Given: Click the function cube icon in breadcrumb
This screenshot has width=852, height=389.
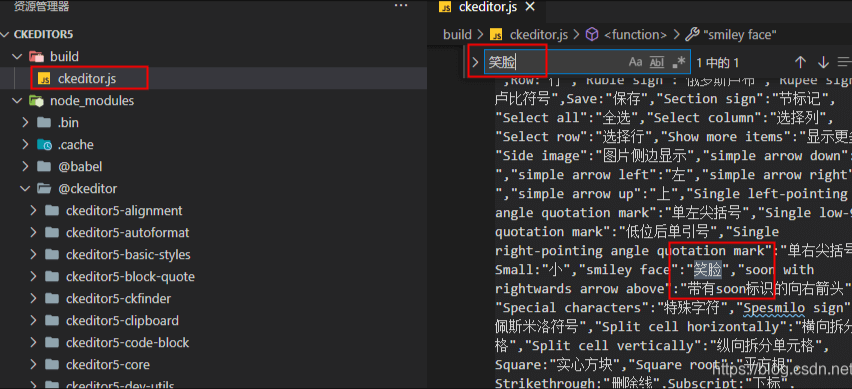Looking at the screenshot, I should pyautogui.click(x=592, y=35).
